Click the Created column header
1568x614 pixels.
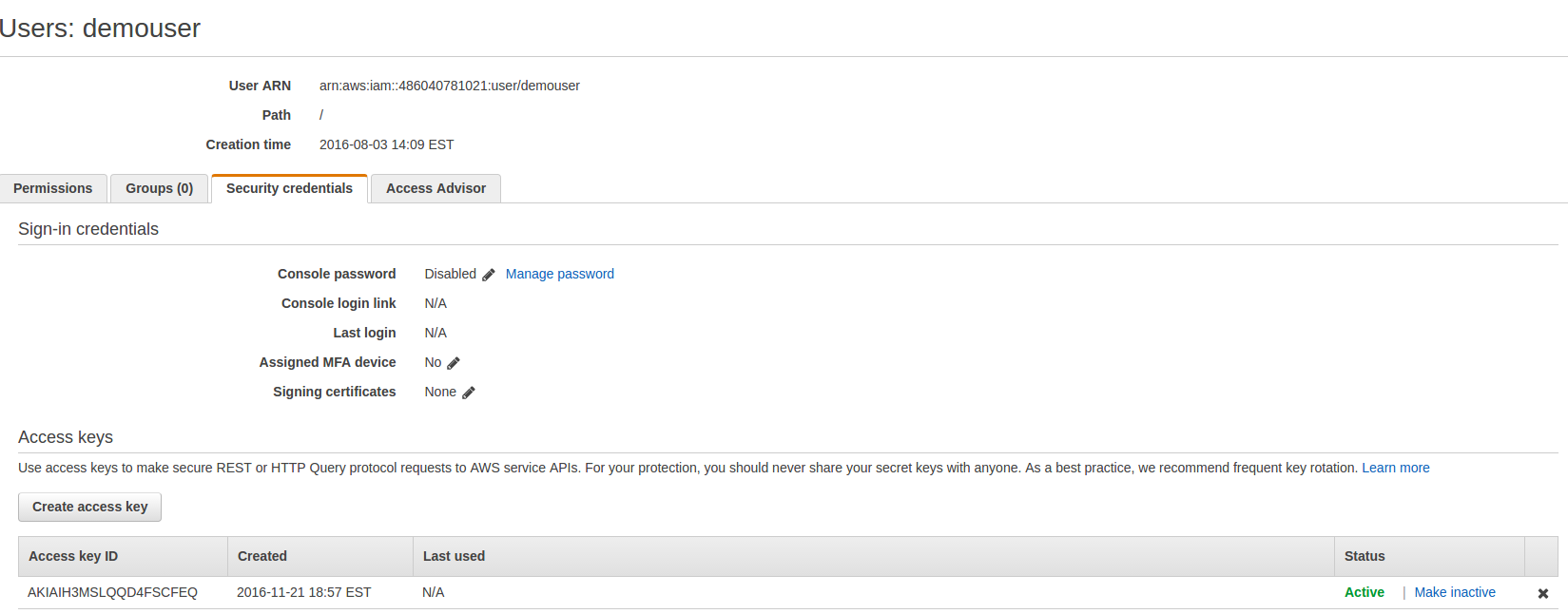click(262, 556)
